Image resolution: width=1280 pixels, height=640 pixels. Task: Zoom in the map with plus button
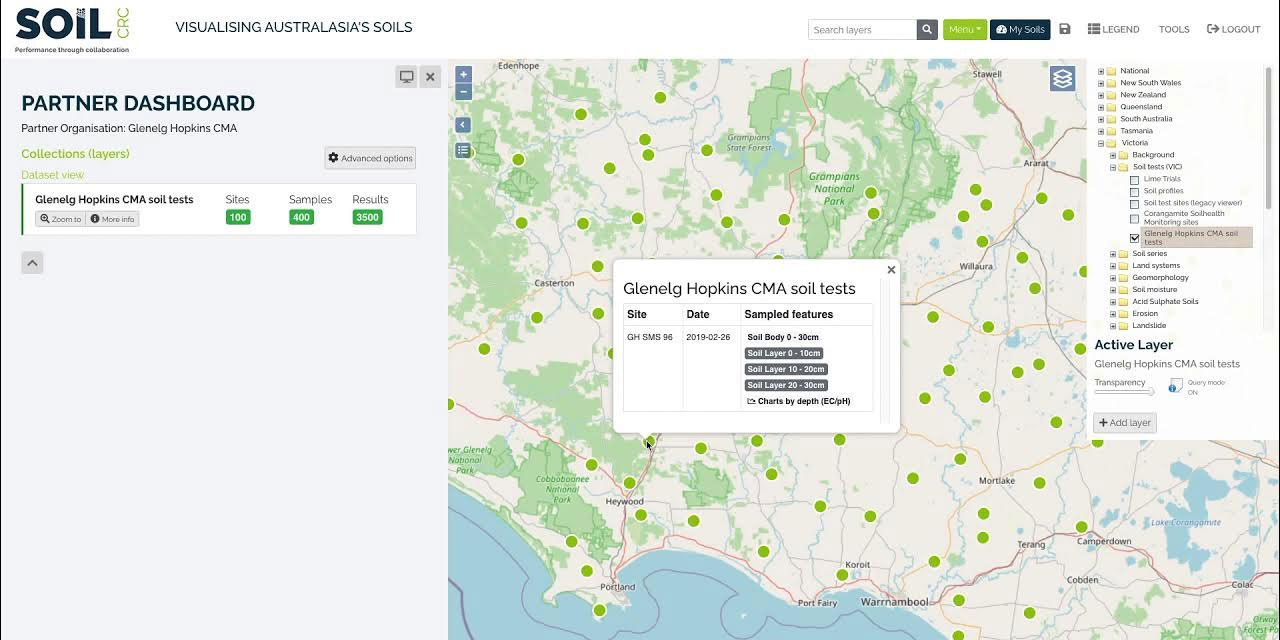click(463, 74)
